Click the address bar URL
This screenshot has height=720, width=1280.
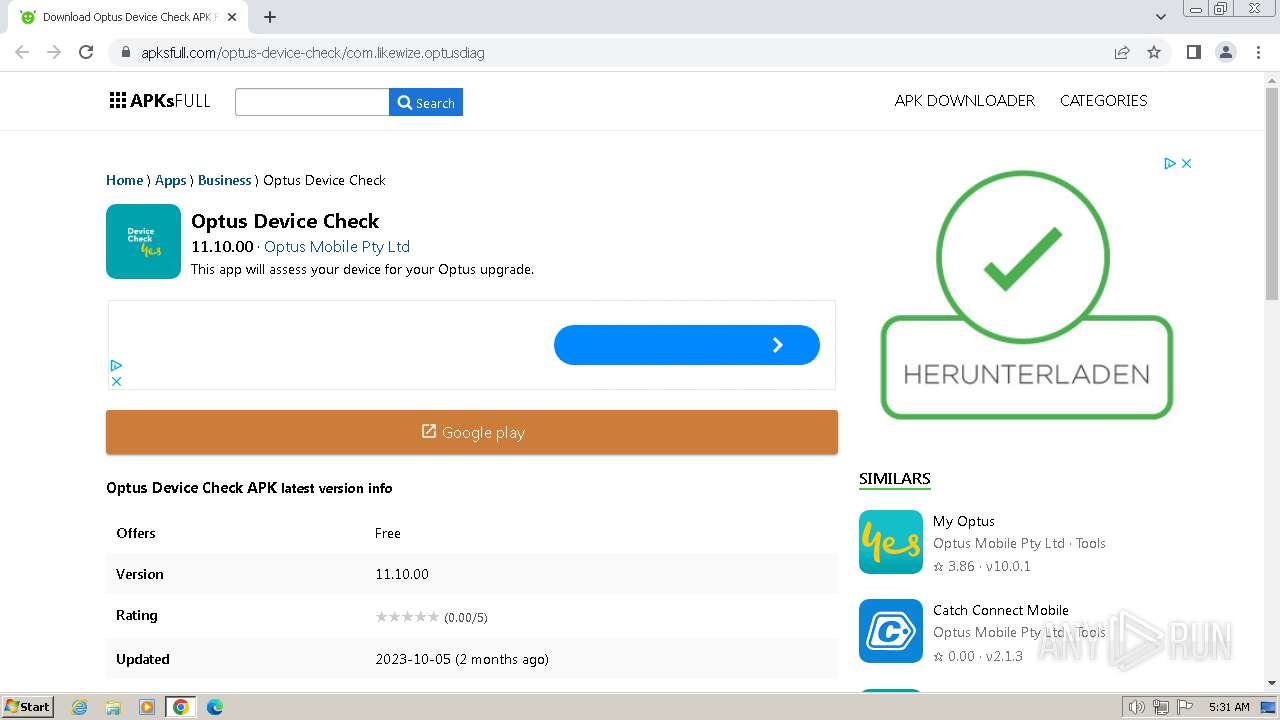coord(313,53)
